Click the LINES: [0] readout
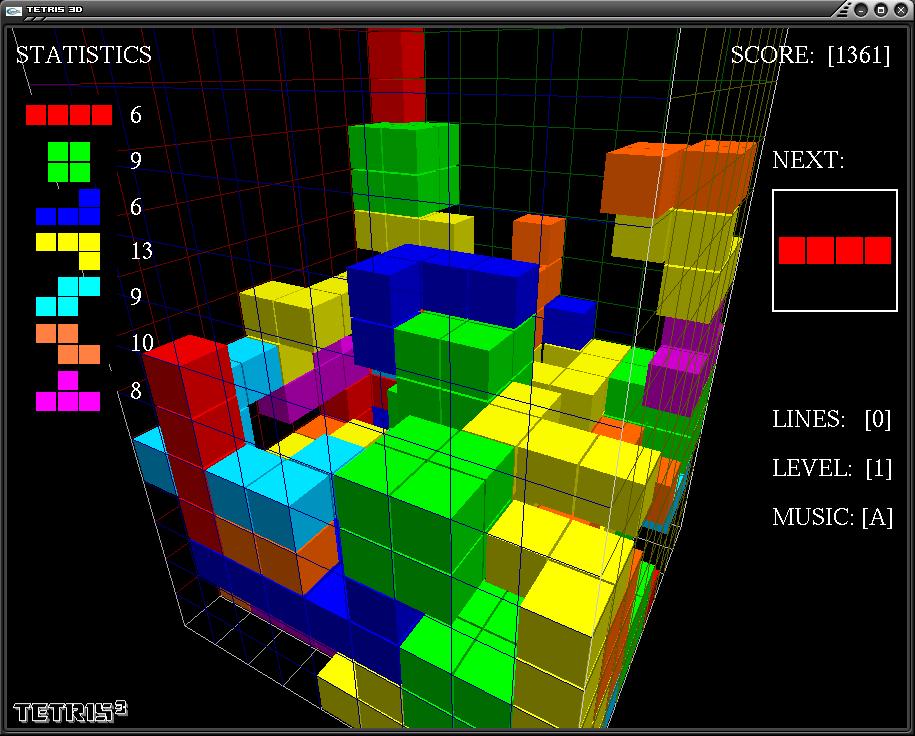The image size is (915, 736). [x=832, y=419]
